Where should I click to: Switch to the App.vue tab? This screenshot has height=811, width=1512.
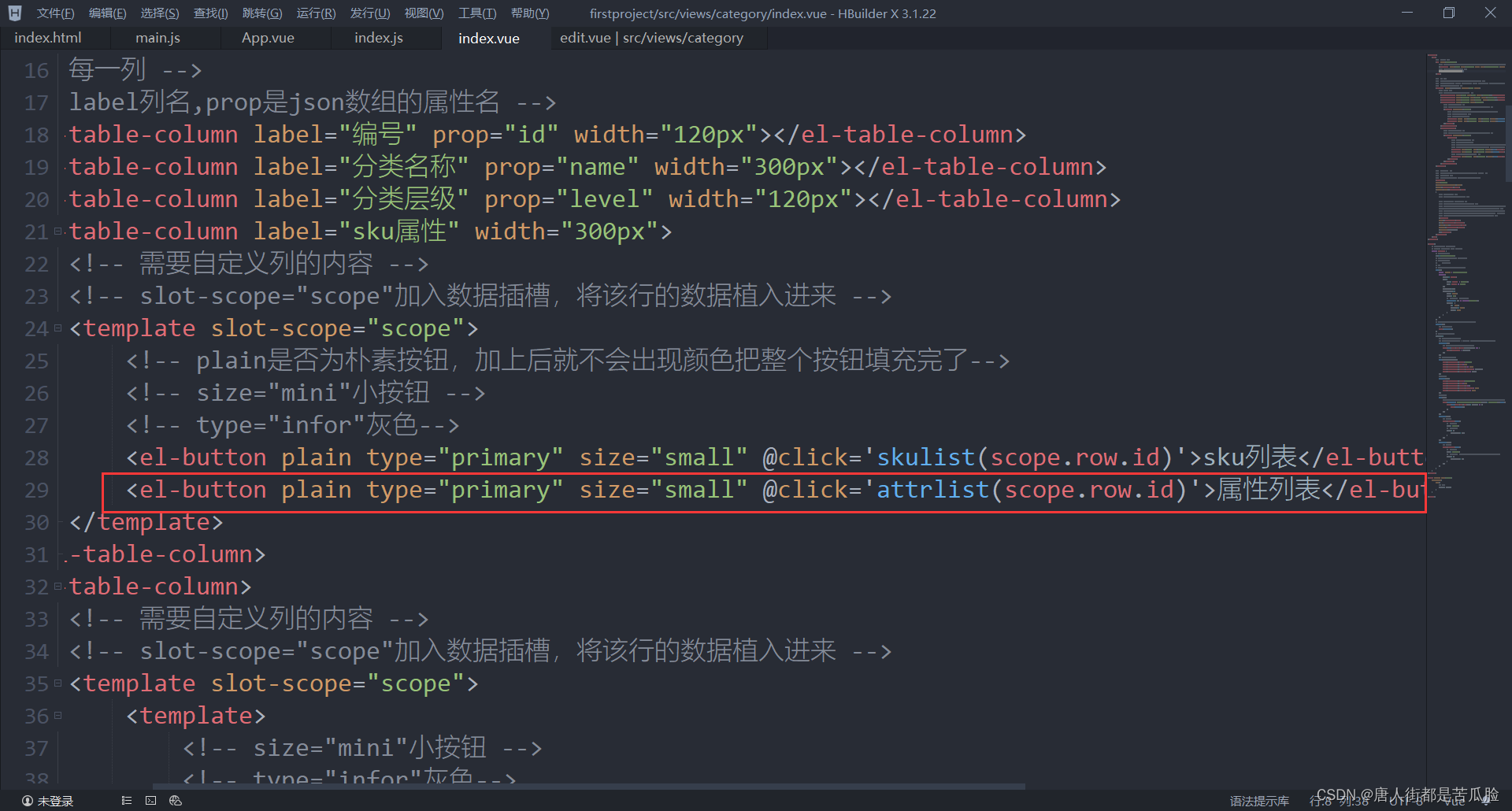[268, 38]
